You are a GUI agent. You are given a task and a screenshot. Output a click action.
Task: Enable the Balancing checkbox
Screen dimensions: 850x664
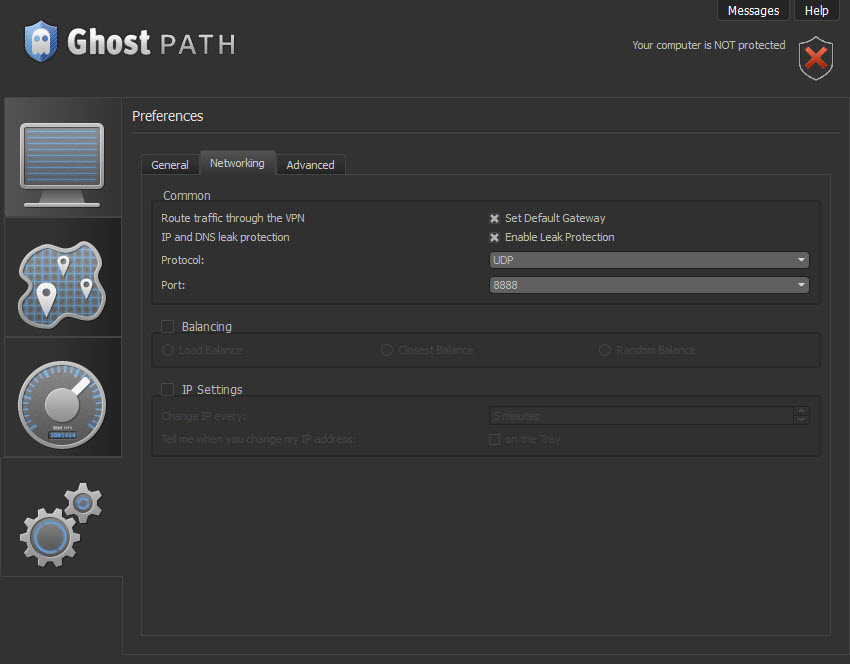coord(168,326)
